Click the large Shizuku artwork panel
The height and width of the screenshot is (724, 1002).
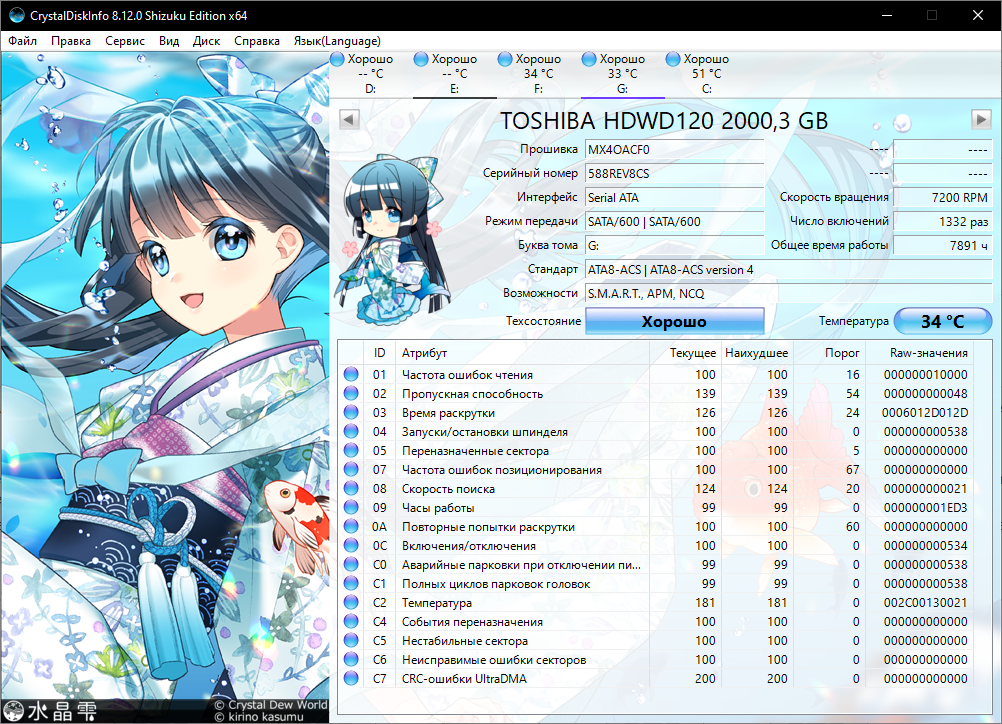[165, 387]
